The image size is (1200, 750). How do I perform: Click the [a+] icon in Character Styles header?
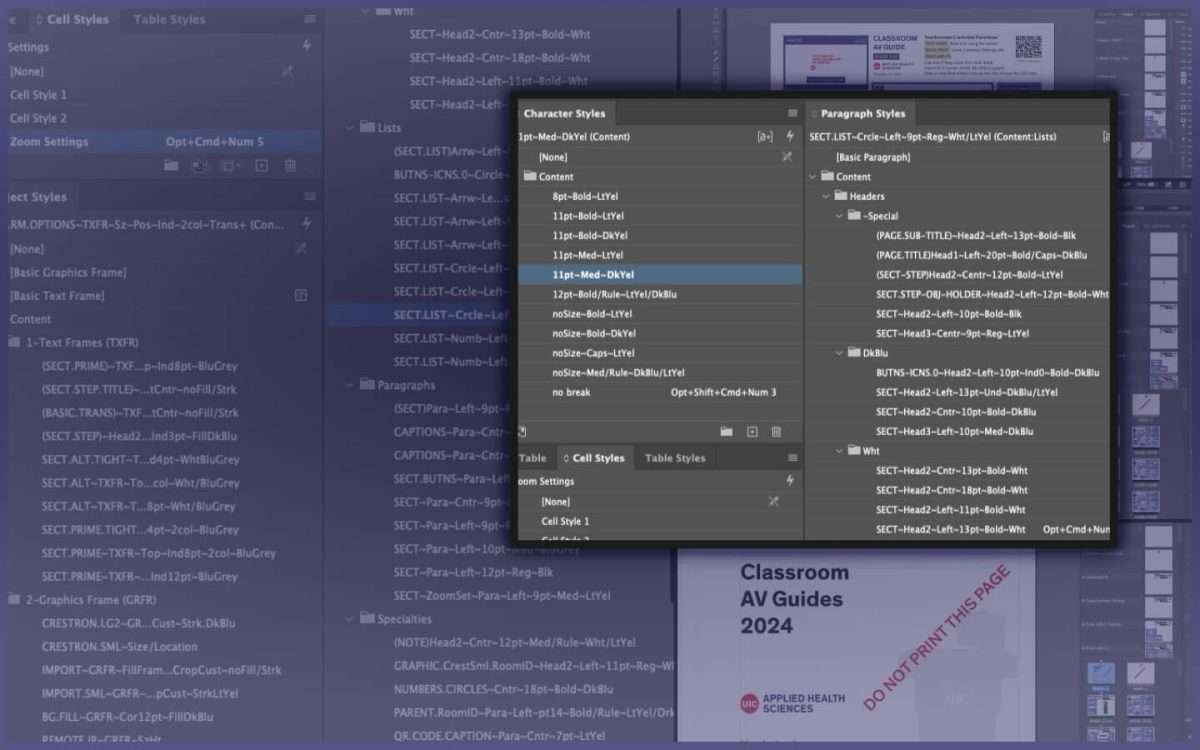[x=765, y=137]
